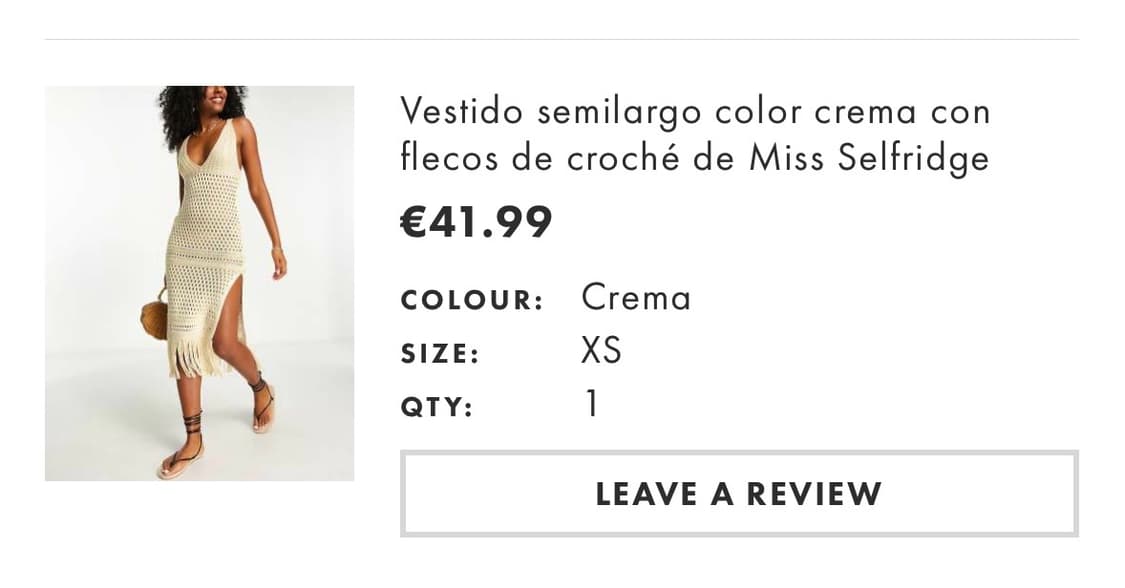Open the cream crochet dress product photo
The image size is (1125, 588).
tap(199, 283)
